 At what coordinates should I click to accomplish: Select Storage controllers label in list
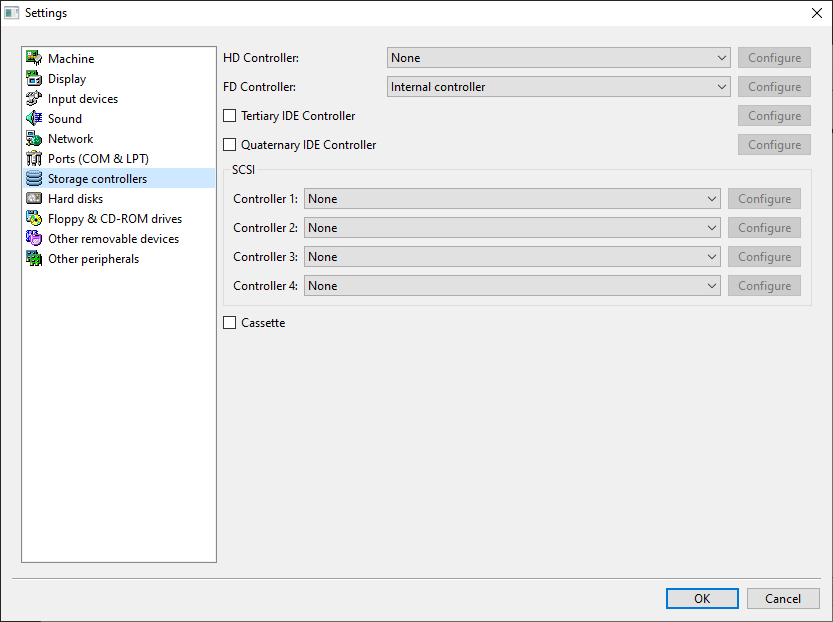(97, 179)
